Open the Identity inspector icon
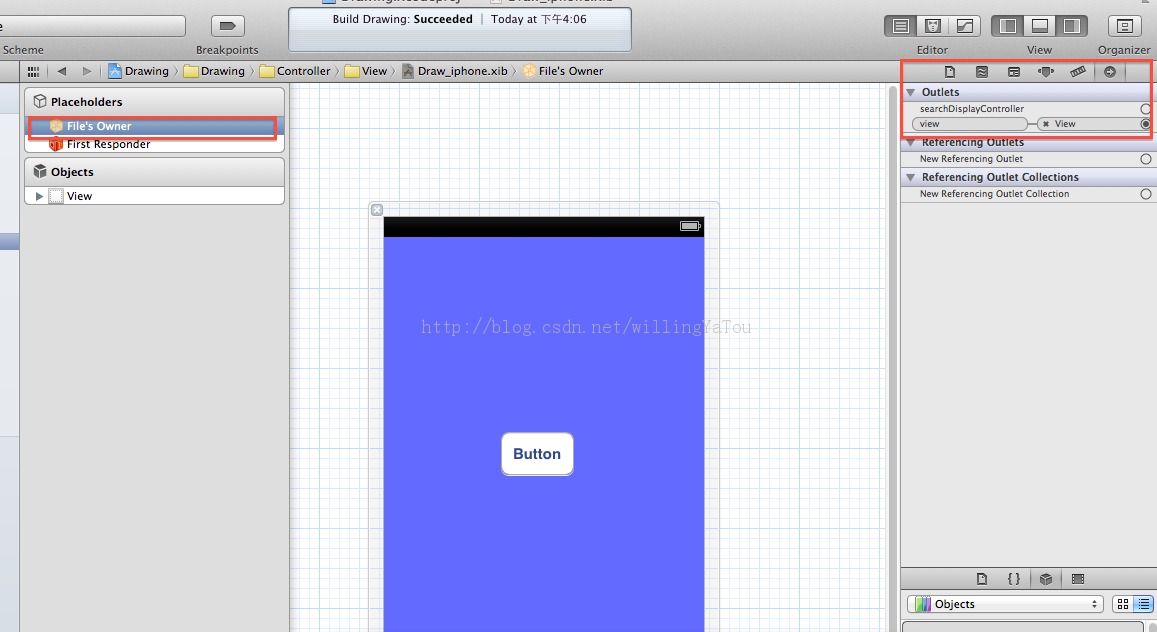The image size is (1157, 632). [x=1013, y=72]
